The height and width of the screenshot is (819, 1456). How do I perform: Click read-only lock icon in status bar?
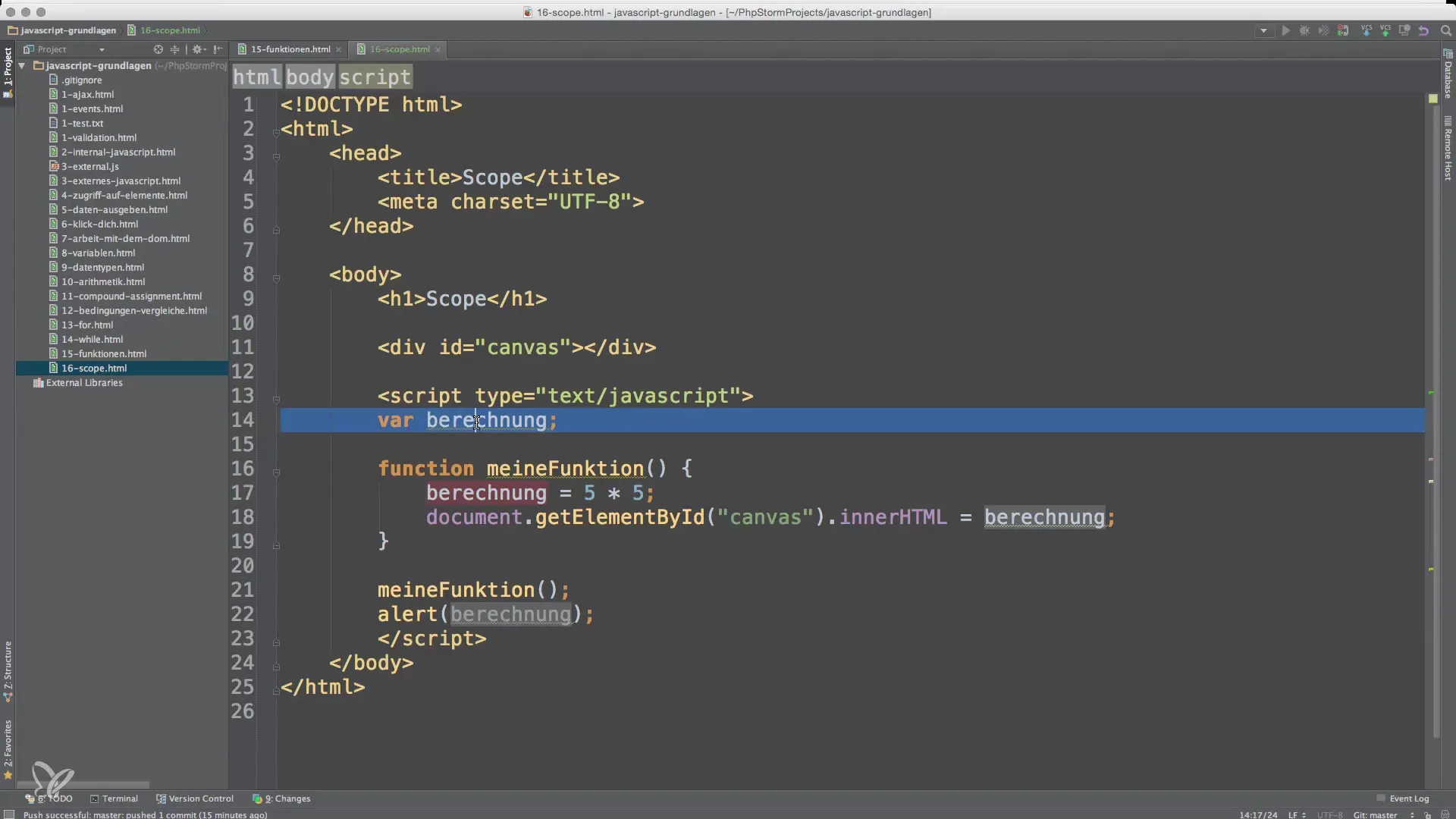tap(1427, 814)
